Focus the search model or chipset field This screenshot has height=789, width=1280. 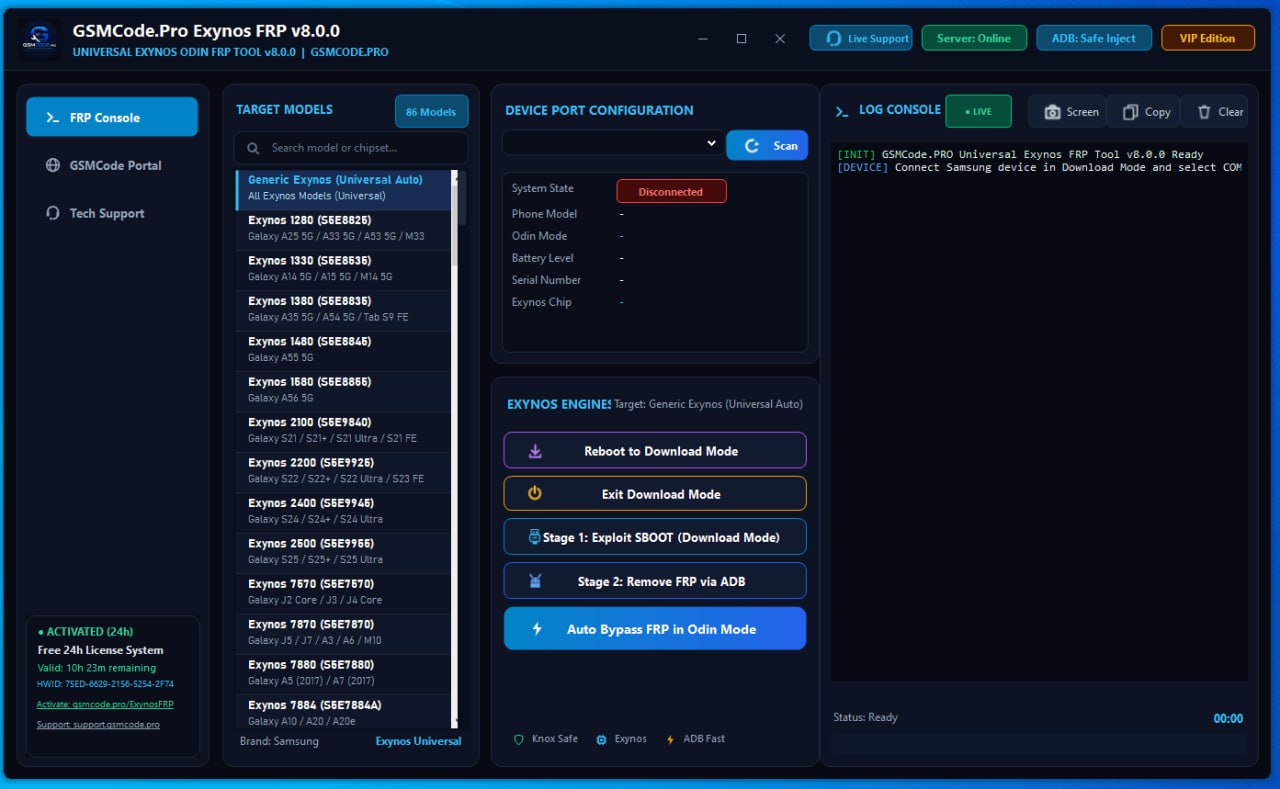coord(351,148)
